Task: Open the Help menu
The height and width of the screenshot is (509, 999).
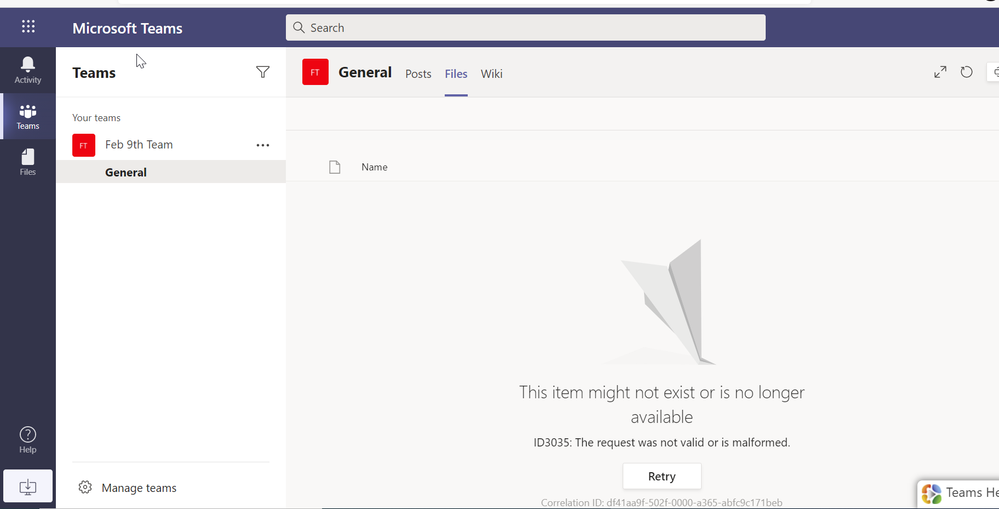Action: 27,440
